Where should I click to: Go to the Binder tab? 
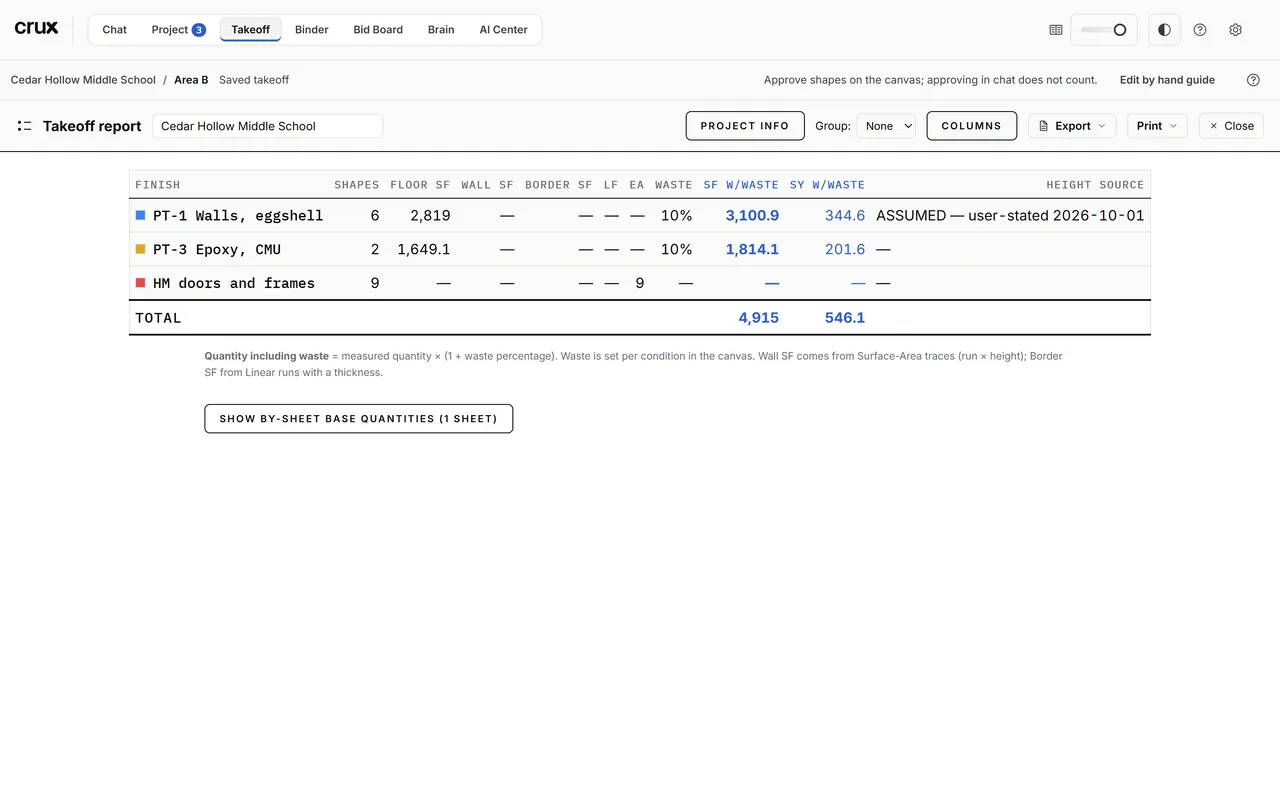(x=312, y=30)
